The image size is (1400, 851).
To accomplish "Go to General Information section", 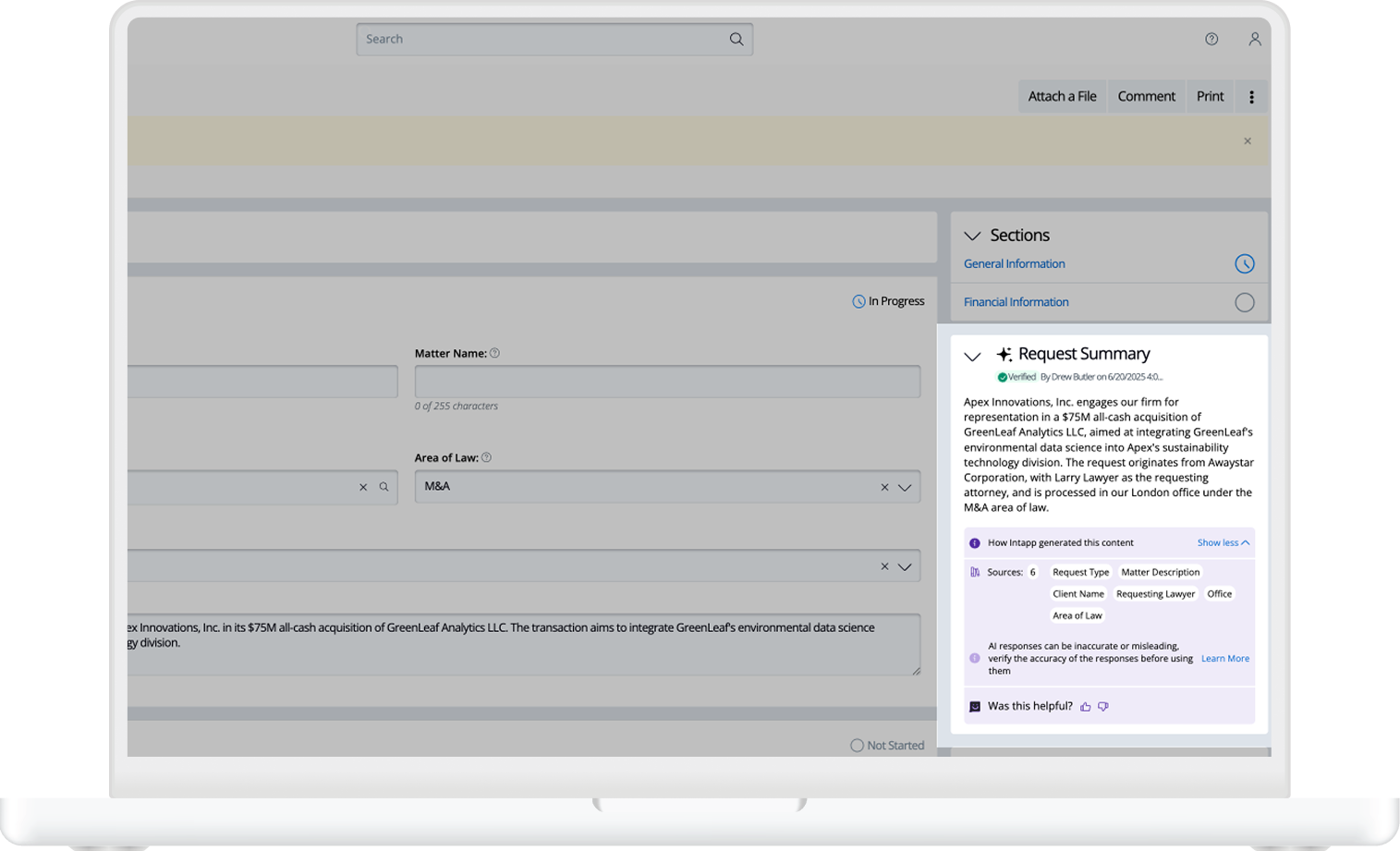I will 1014,264.
